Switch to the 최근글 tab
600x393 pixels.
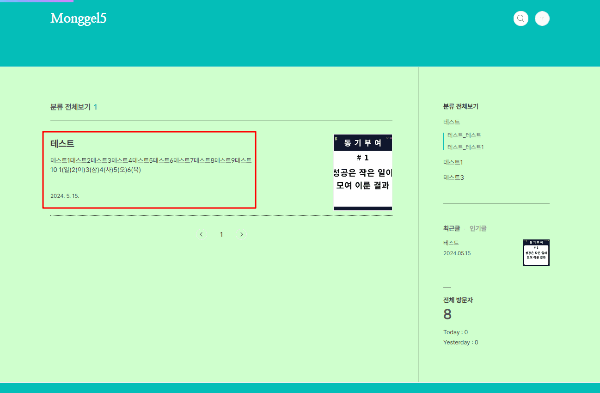tap(452, 228)
